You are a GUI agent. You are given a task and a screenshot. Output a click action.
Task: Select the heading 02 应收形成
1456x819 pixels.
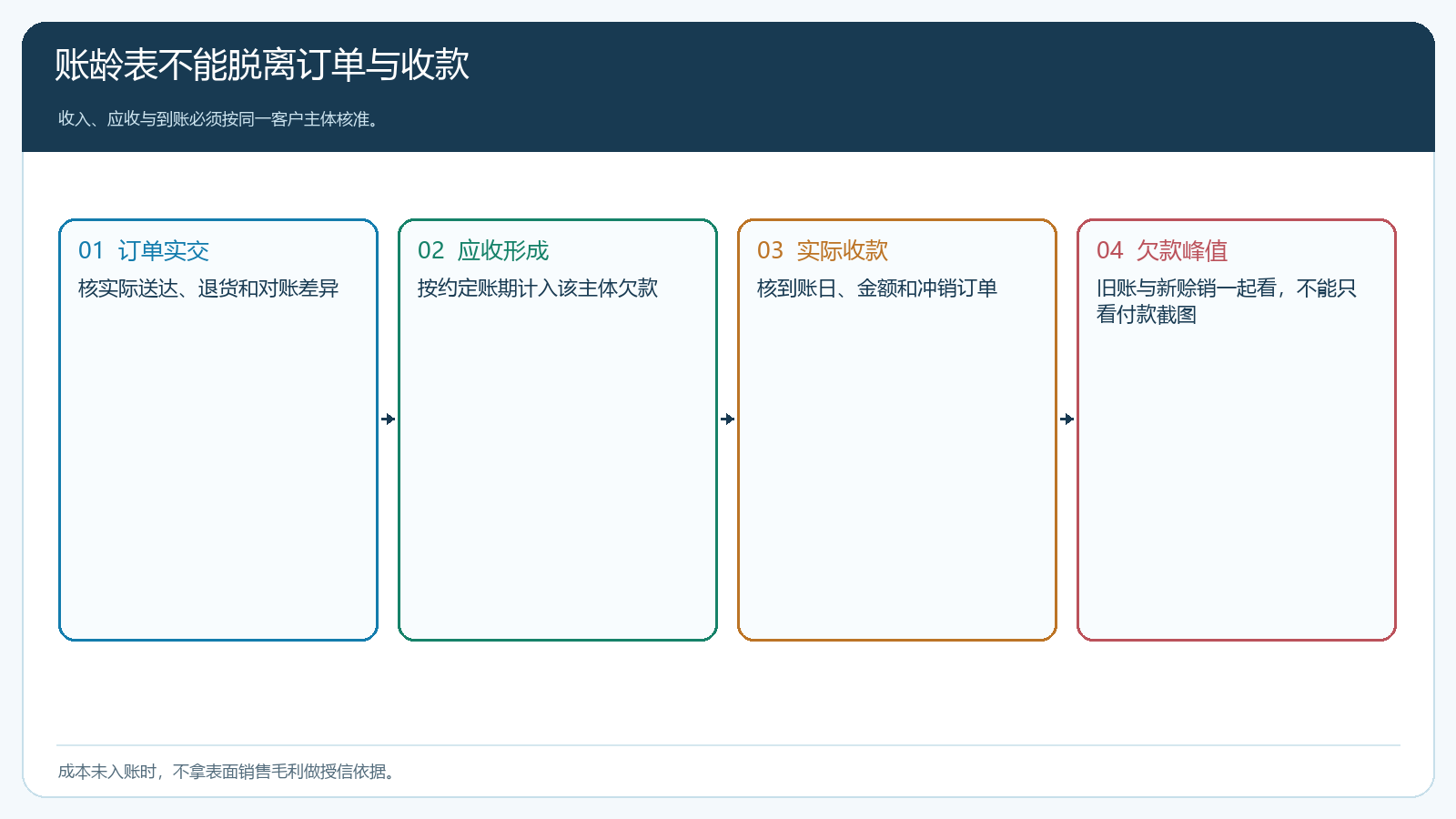tap(483, 250)
